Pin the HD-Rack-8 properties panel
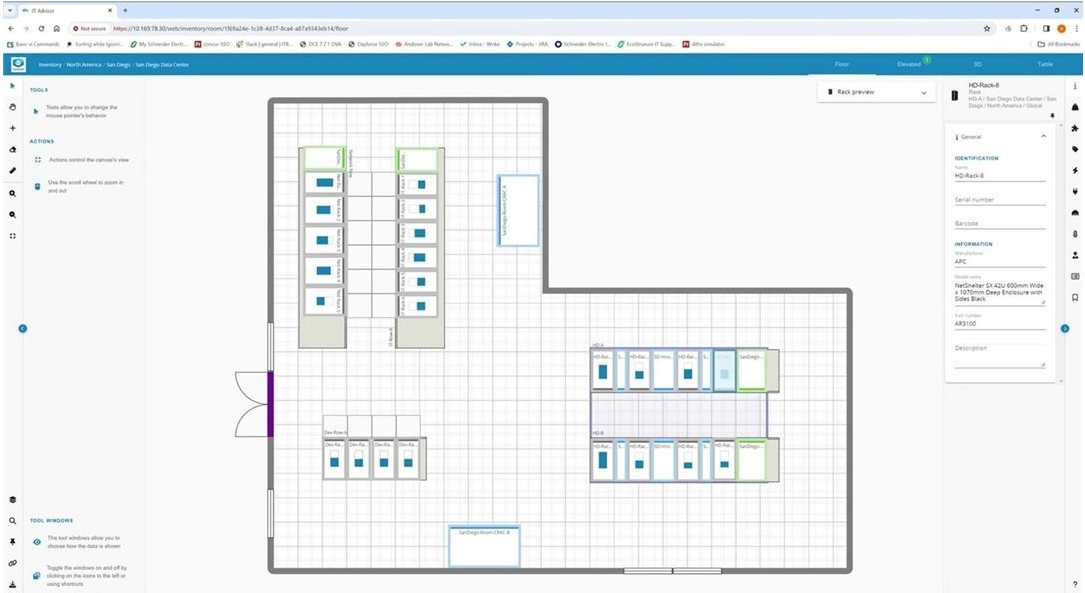 point(1052,116)
